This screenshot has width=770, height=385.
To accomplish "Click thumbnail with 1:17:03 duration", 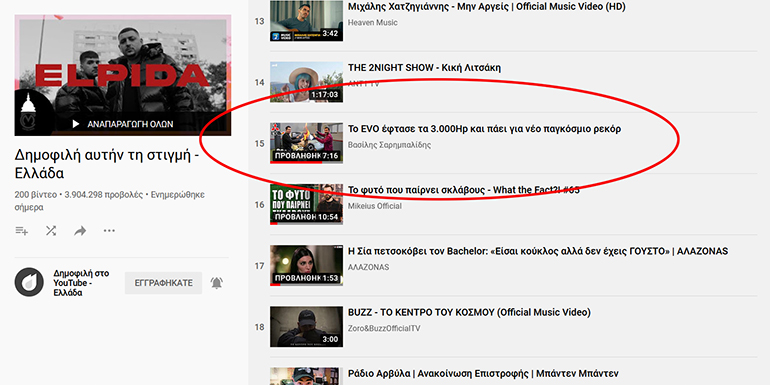I will (306, 82).
